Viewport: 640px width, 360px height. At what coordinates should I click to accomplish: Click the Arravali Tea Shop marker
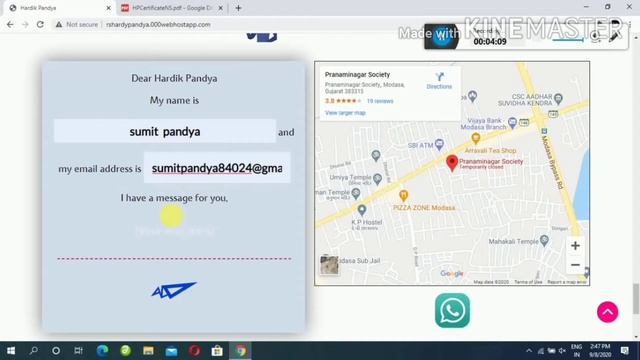tap(476, 138)
